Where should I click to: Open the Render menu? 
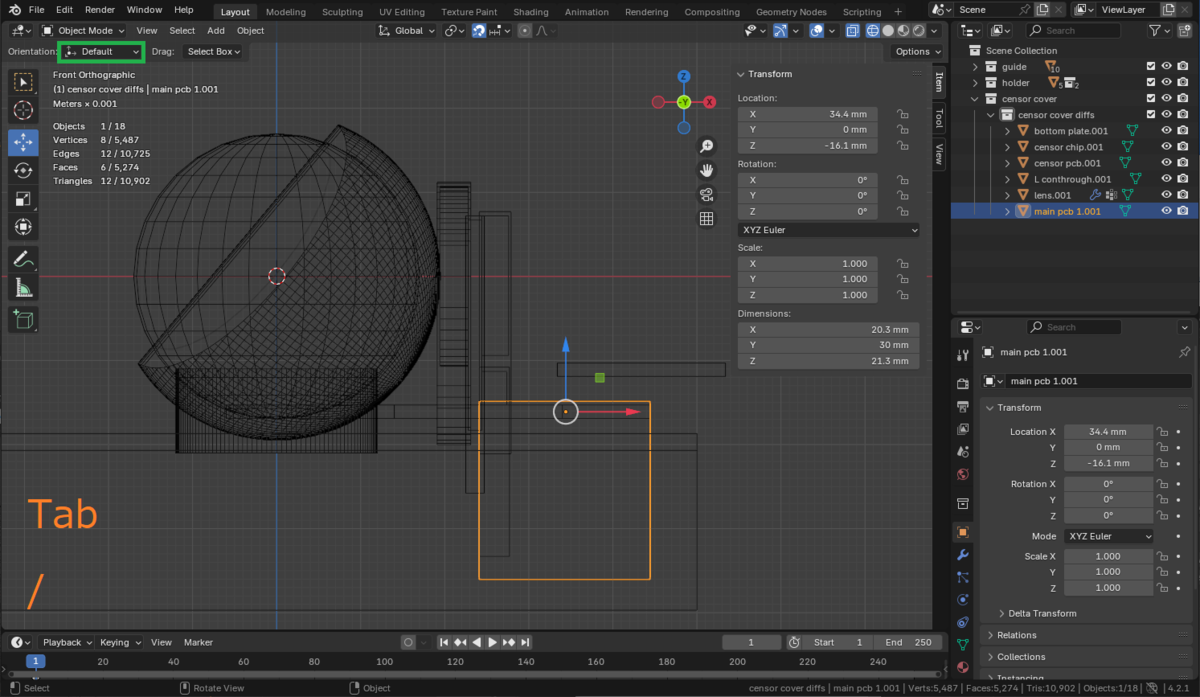pyautogui.click(x=99, y=10)
